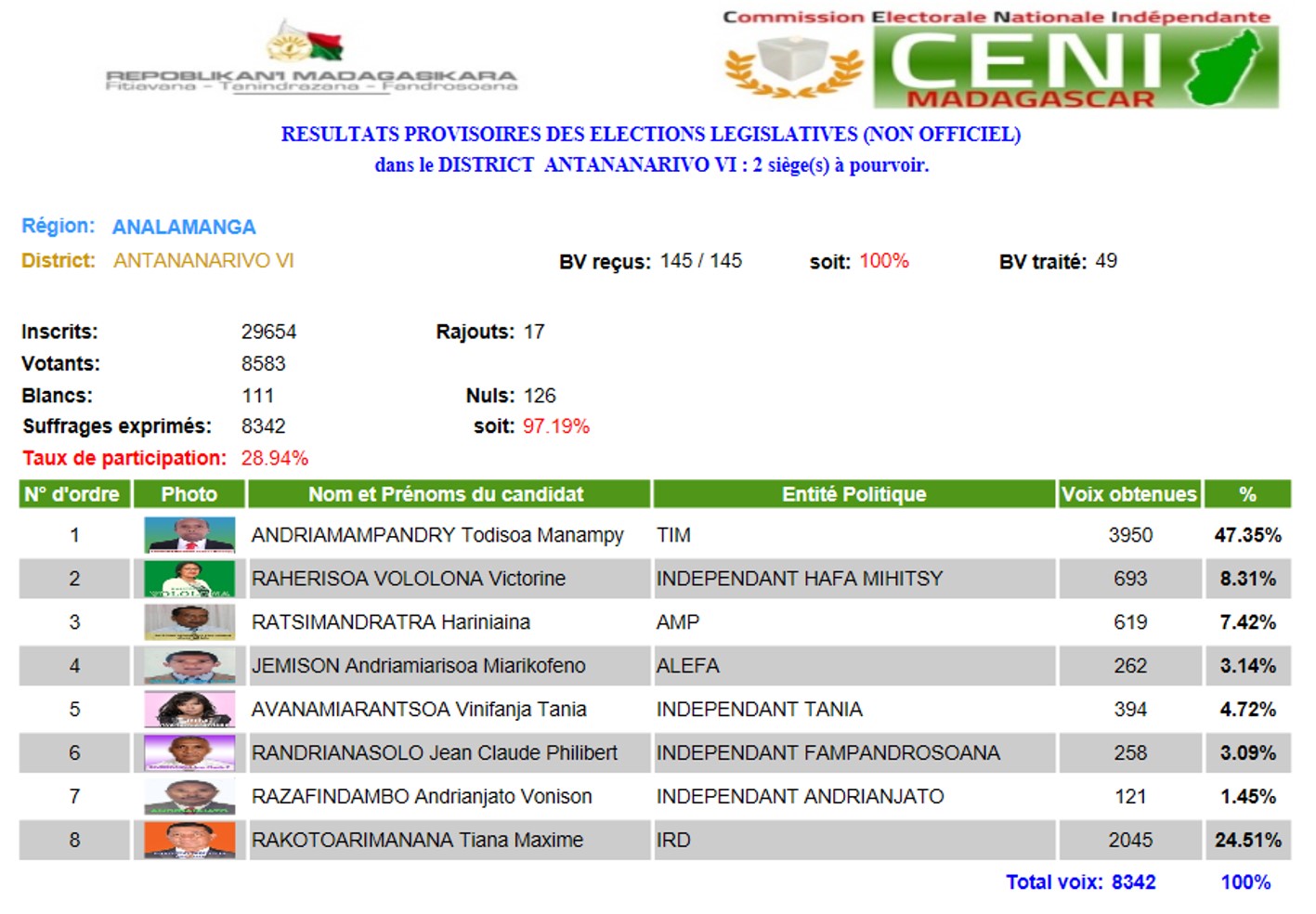The width and height of the screenshot is (1316, 914).
Task: Click the "Photo" column header
Action: click(x=189, y=494)
